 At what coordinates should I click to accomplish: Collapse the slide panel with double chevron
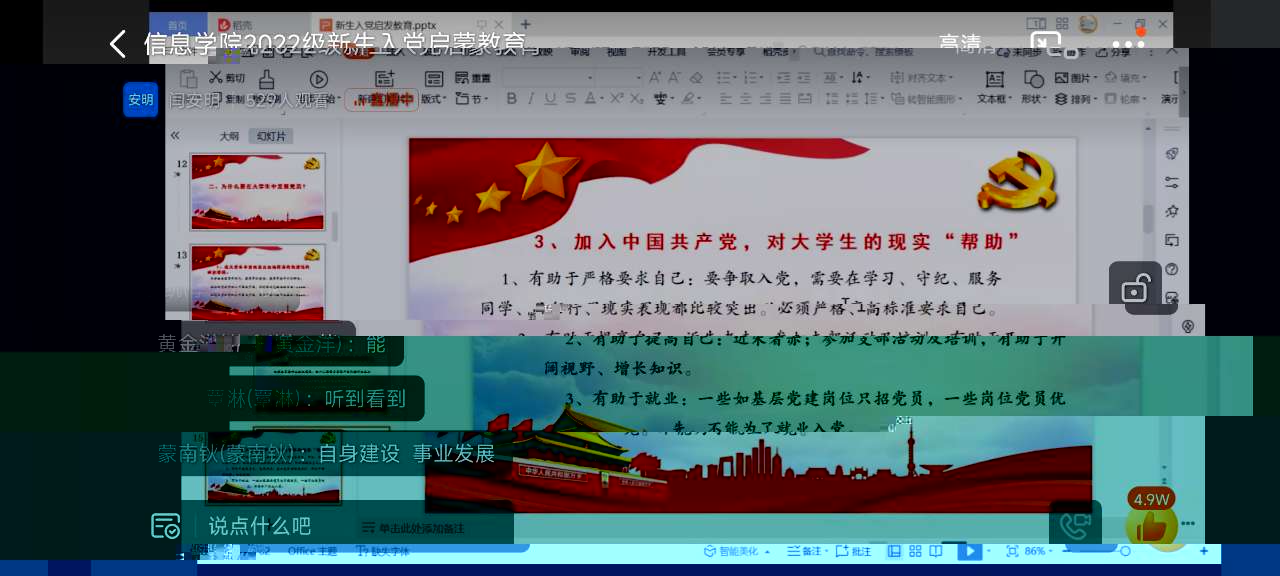pos(175,135)
